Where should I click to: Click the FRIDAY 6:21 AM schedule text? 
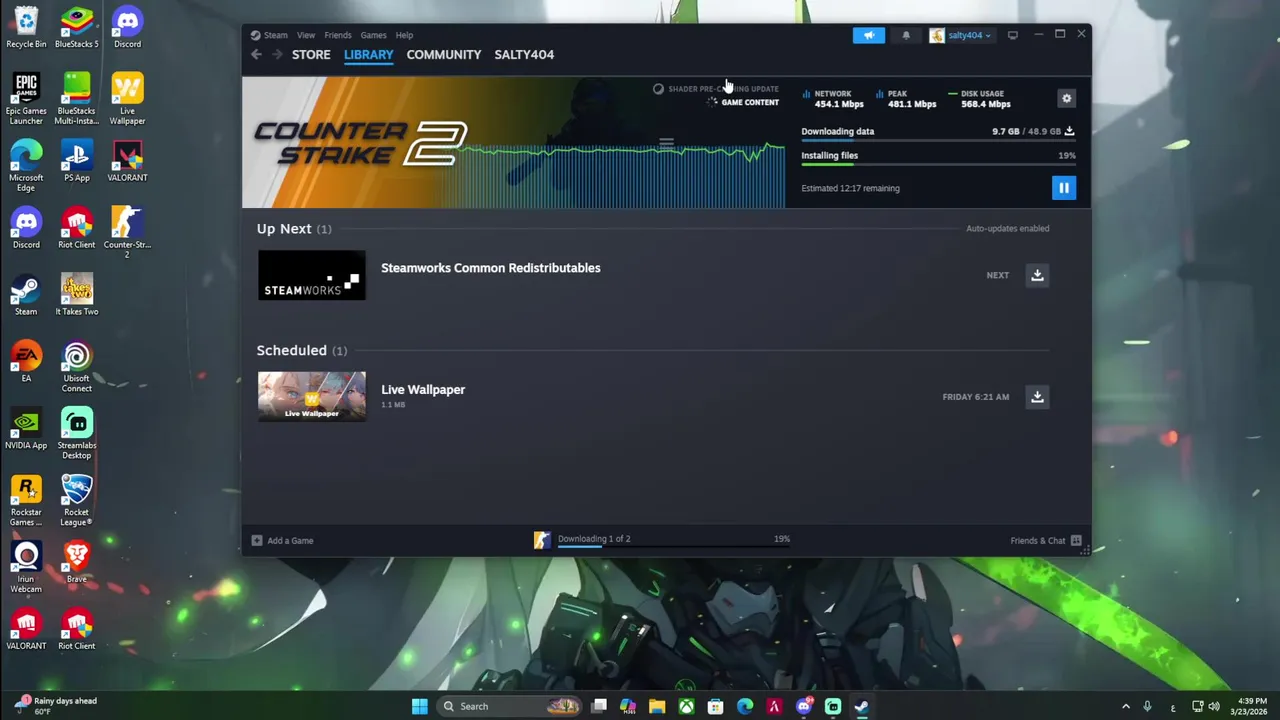click(975, 397)
